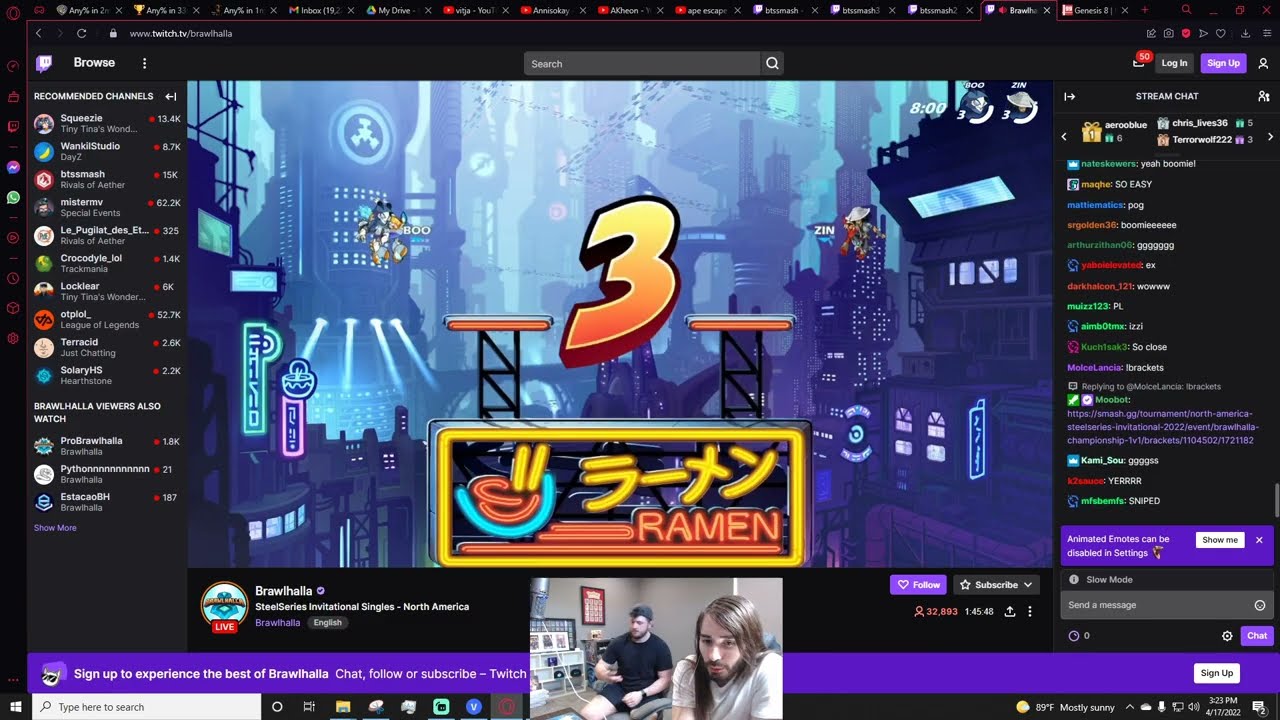Switch to the Annisokay YouTube tab
The height and width of the screenshot is (720, 1280).
pyautogui.click(x=554, y=10)
